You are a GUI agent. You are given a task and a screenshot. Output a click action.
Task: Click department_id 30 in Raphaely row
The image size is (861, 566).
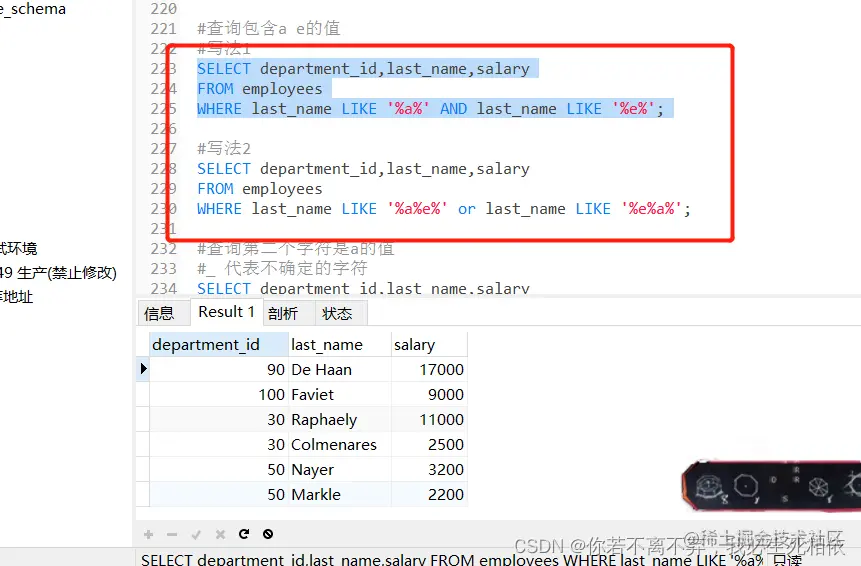[219, 419]
